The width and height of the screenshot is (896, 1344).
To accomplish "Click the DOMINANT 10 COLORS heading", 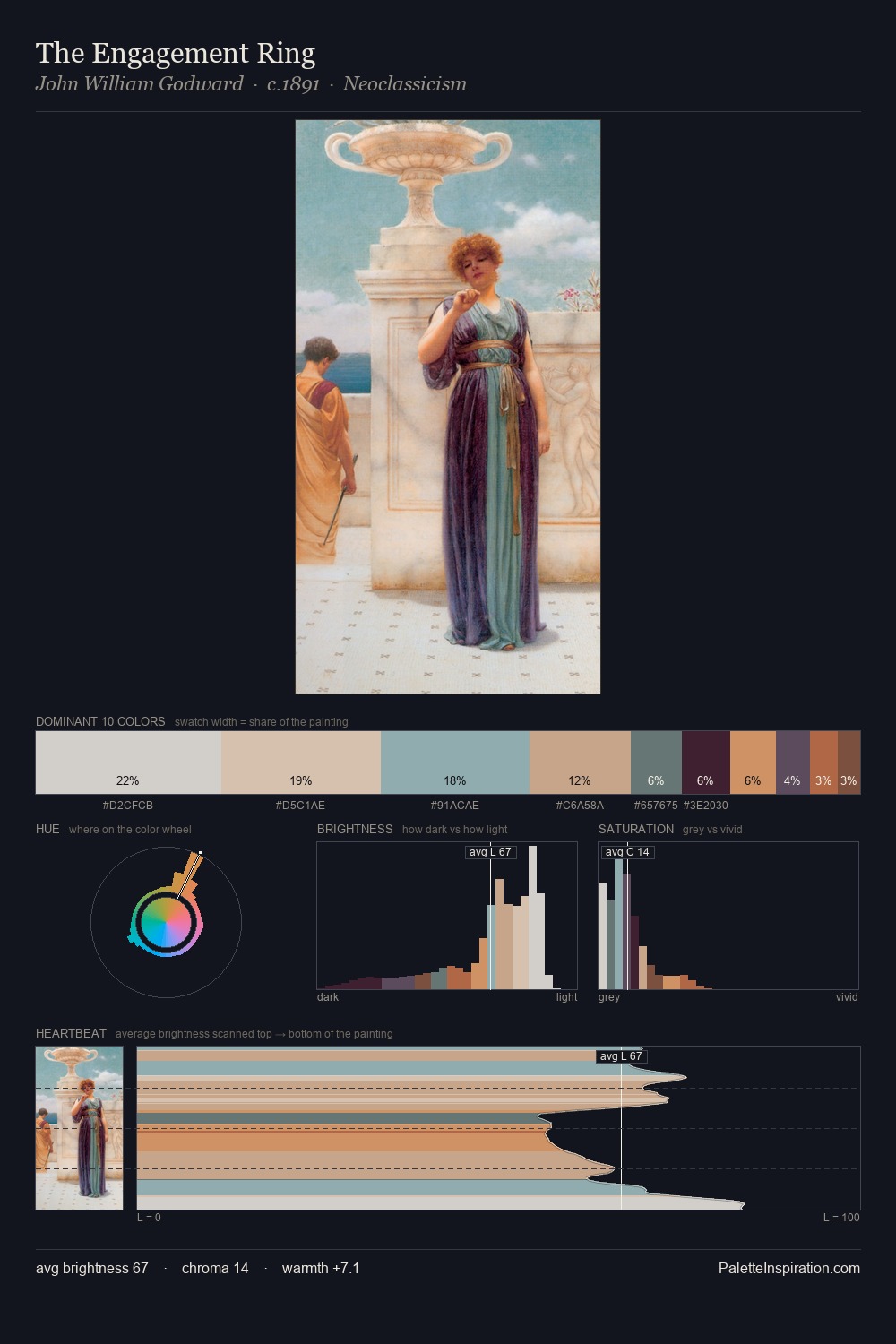I will (100, 721).
